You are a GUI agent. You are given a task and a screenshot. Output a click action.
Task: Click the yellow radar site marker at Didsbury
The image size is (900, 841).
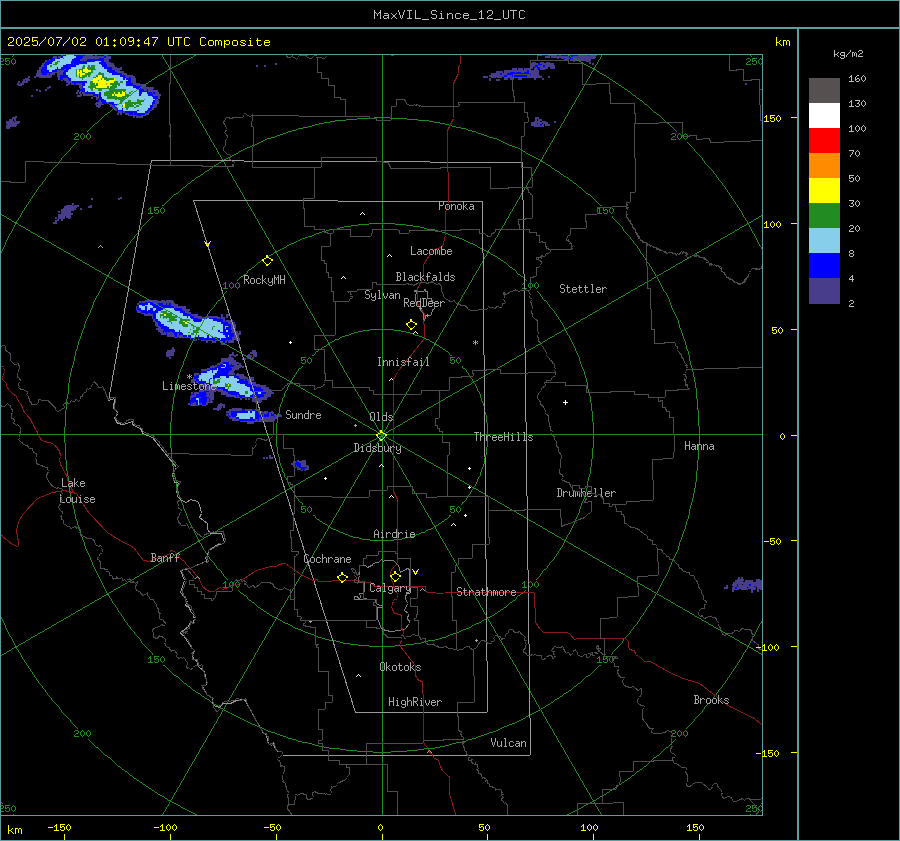pyautogui.click(x=382, y=436)
